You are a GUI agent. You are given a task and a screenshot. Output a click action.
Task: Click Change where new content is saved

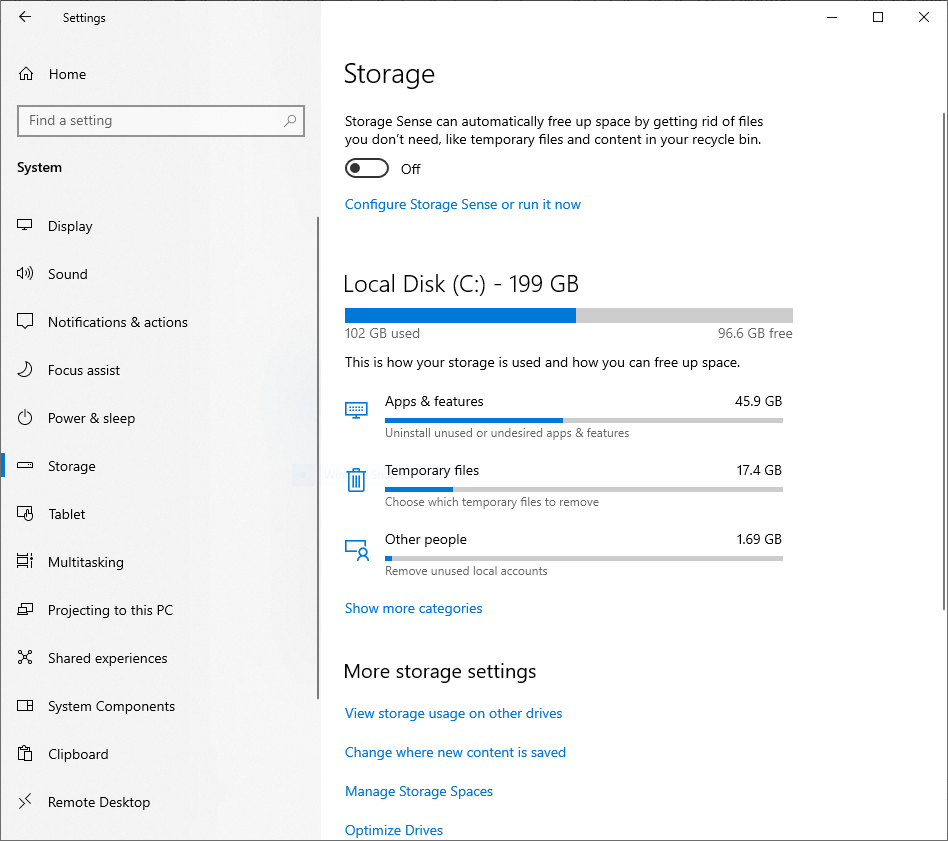pos(455,752)
